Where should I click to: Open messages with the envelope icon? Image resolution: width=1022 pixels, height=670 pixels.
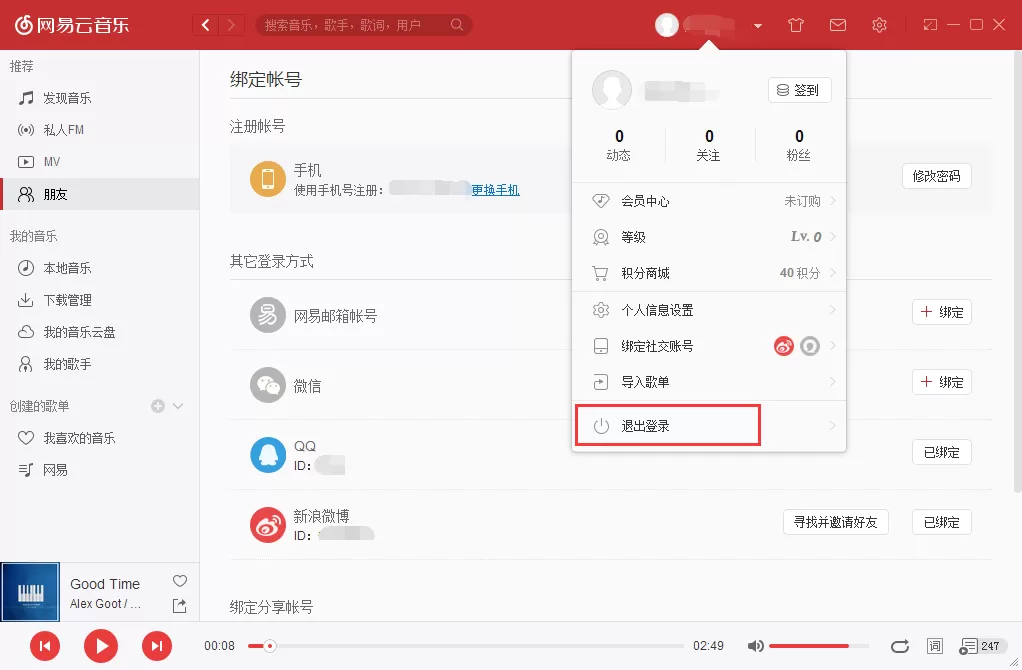point(838,25)
